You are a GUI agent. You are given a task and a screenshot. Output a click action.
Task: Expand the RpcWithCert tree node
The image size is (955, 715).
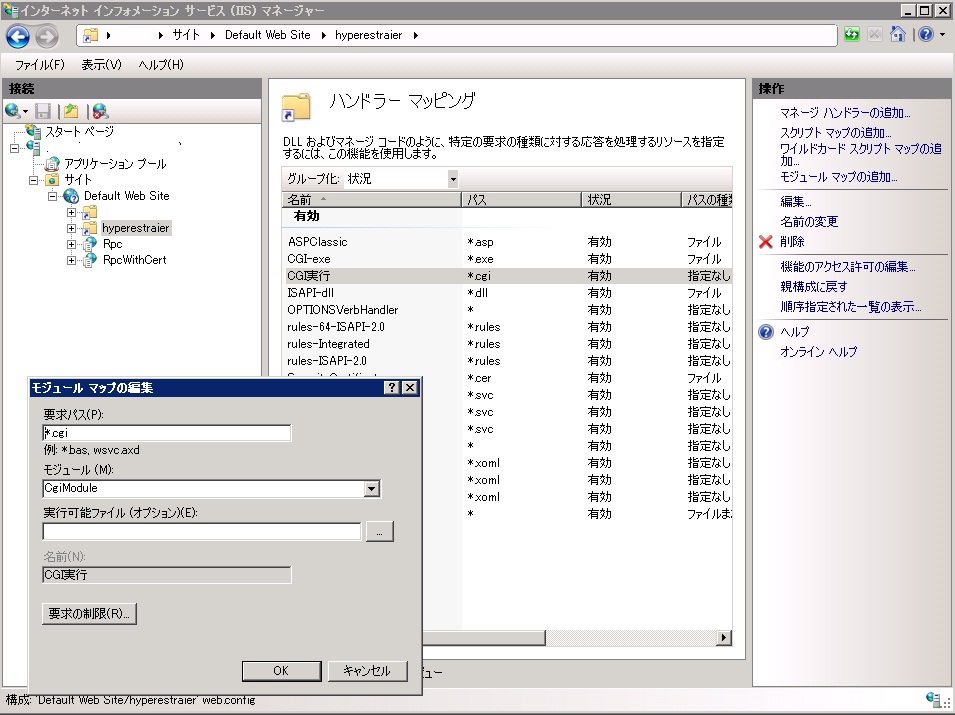tap(71, 260)
